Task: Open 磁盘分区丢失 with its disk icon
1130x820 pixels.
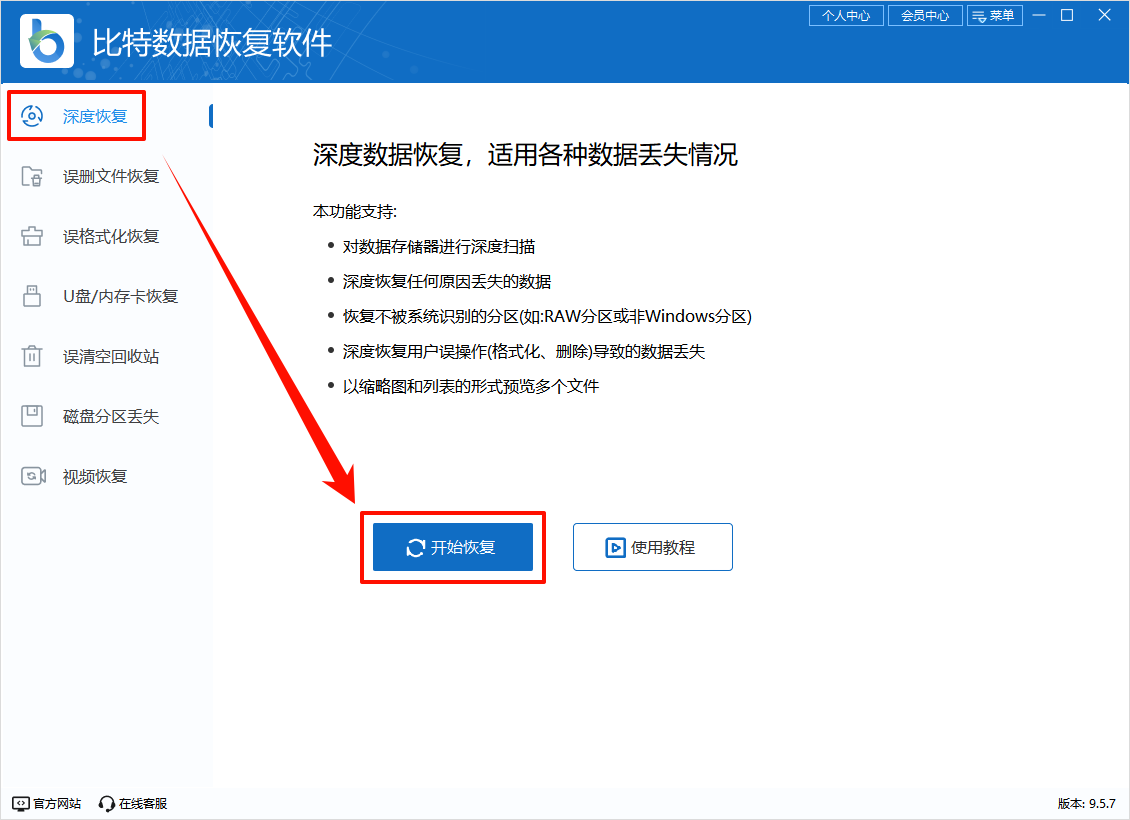Action: click(34, 416)
